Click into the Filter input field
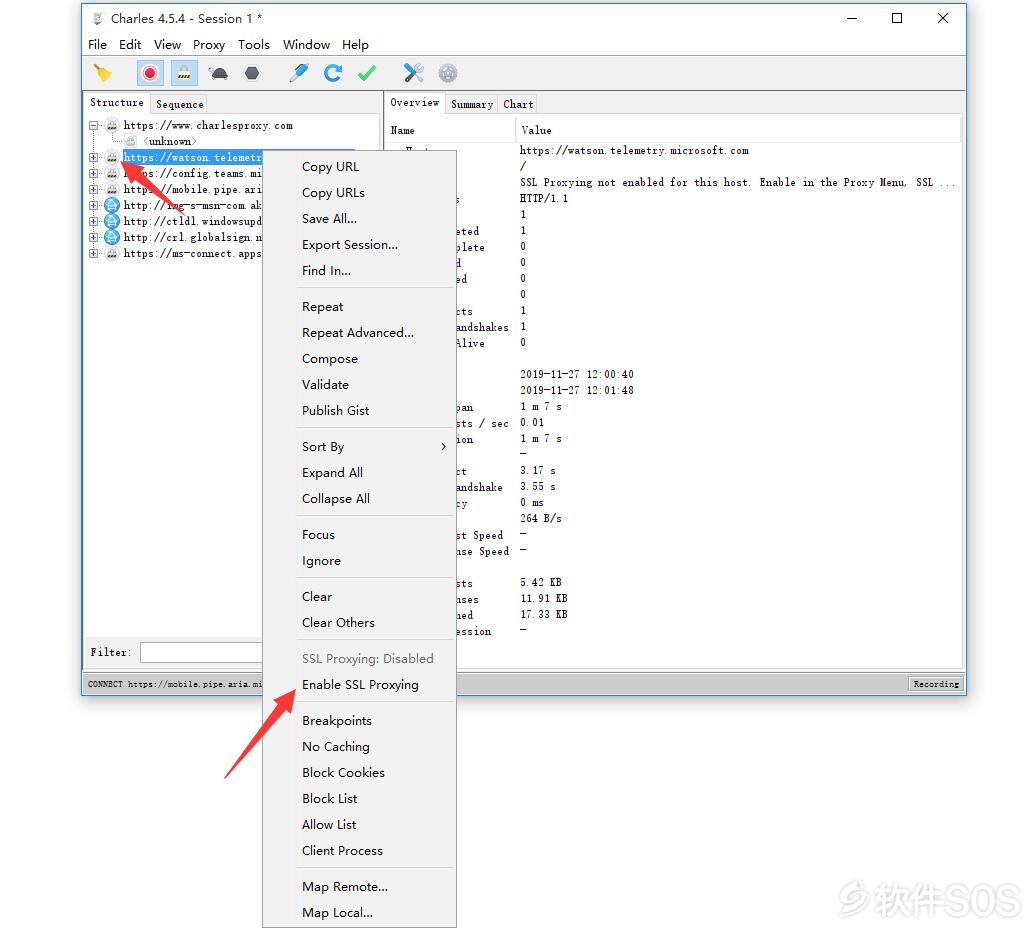The height and width of the screenshot is (932, 1036). click(x=202, y=652)
